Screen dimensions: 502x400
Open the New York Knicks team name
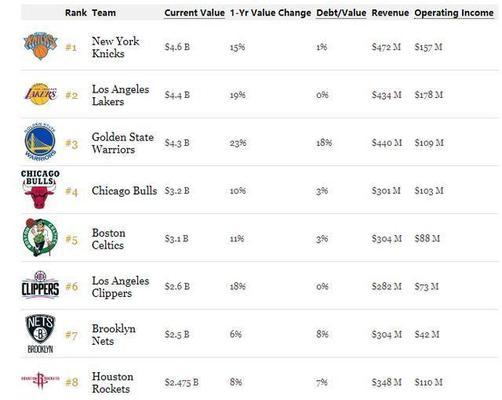coord(115,47)
